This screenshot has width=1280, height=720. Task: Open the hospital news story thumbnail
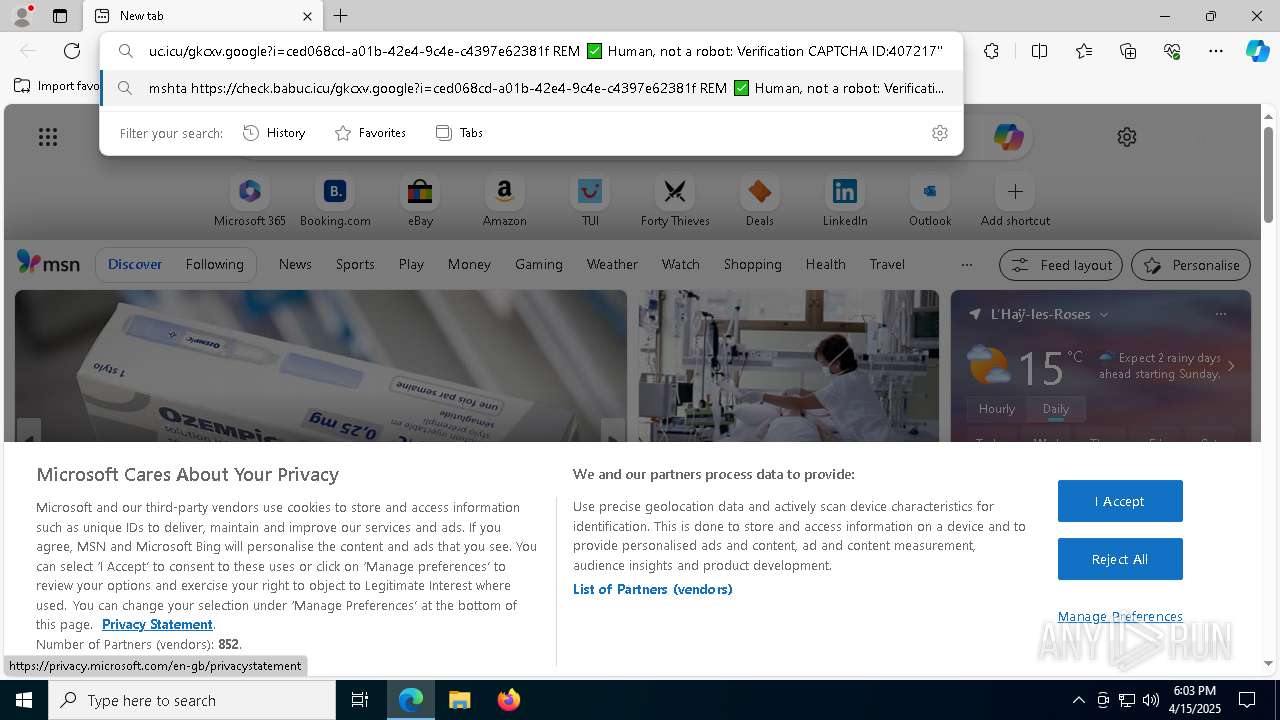pos(789,366)
